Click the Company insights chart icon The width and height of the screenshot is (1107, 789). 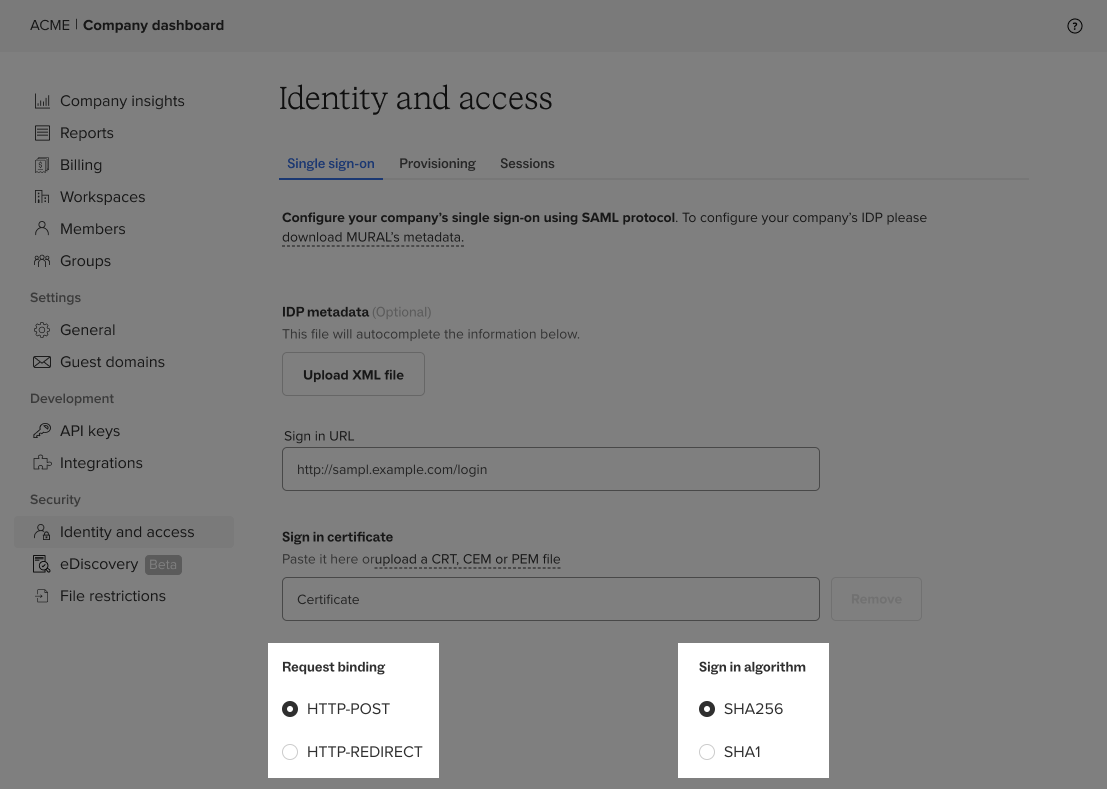tap(42, 101)
